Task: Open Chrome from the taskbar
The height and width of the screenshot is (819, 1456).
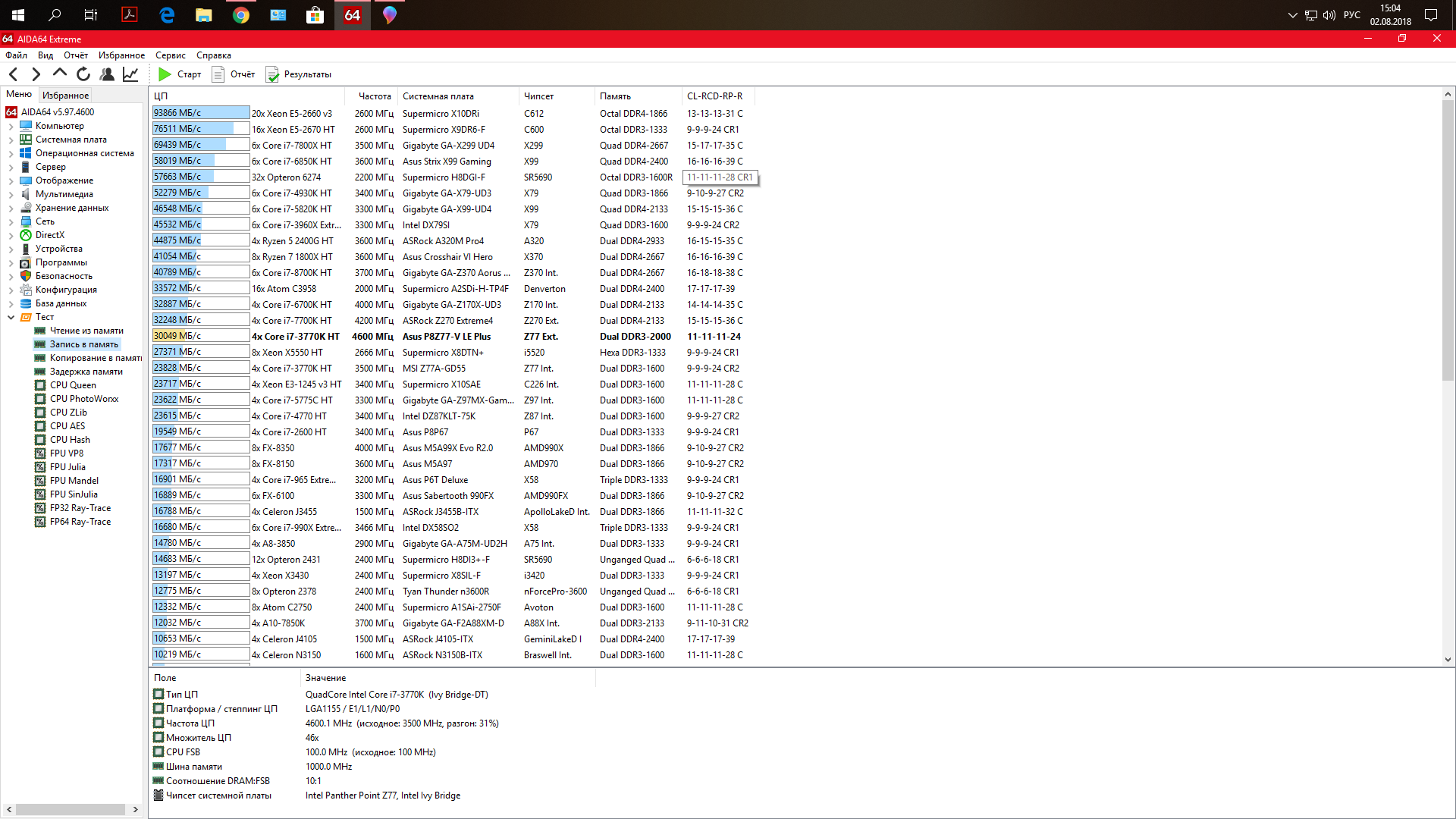Action: 241,15
